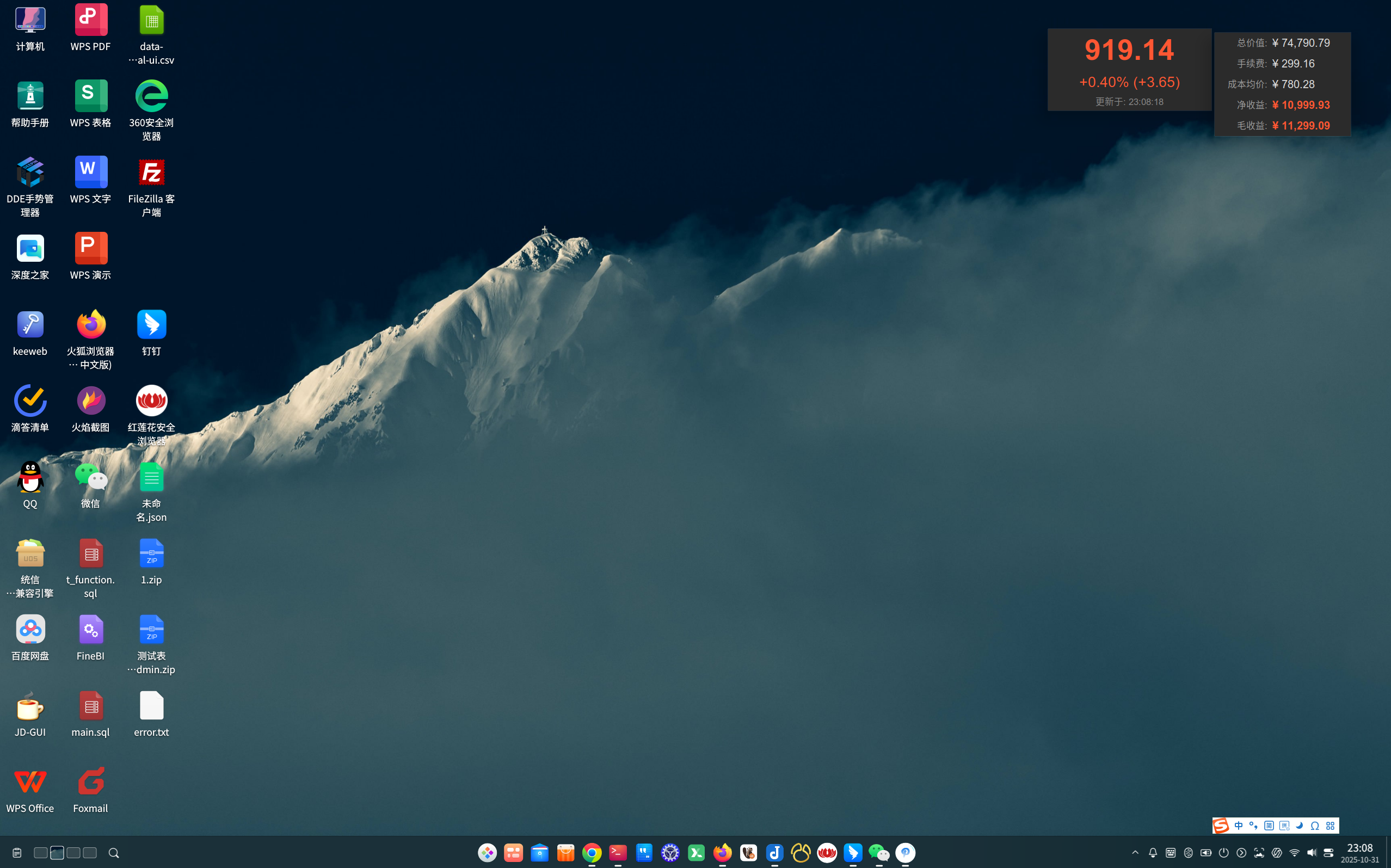The width and height of the screenshot is (1391, 868).
Task: Switch to the second workspace thumbnail
Action: pyautogui.click(x=57, y=853)
